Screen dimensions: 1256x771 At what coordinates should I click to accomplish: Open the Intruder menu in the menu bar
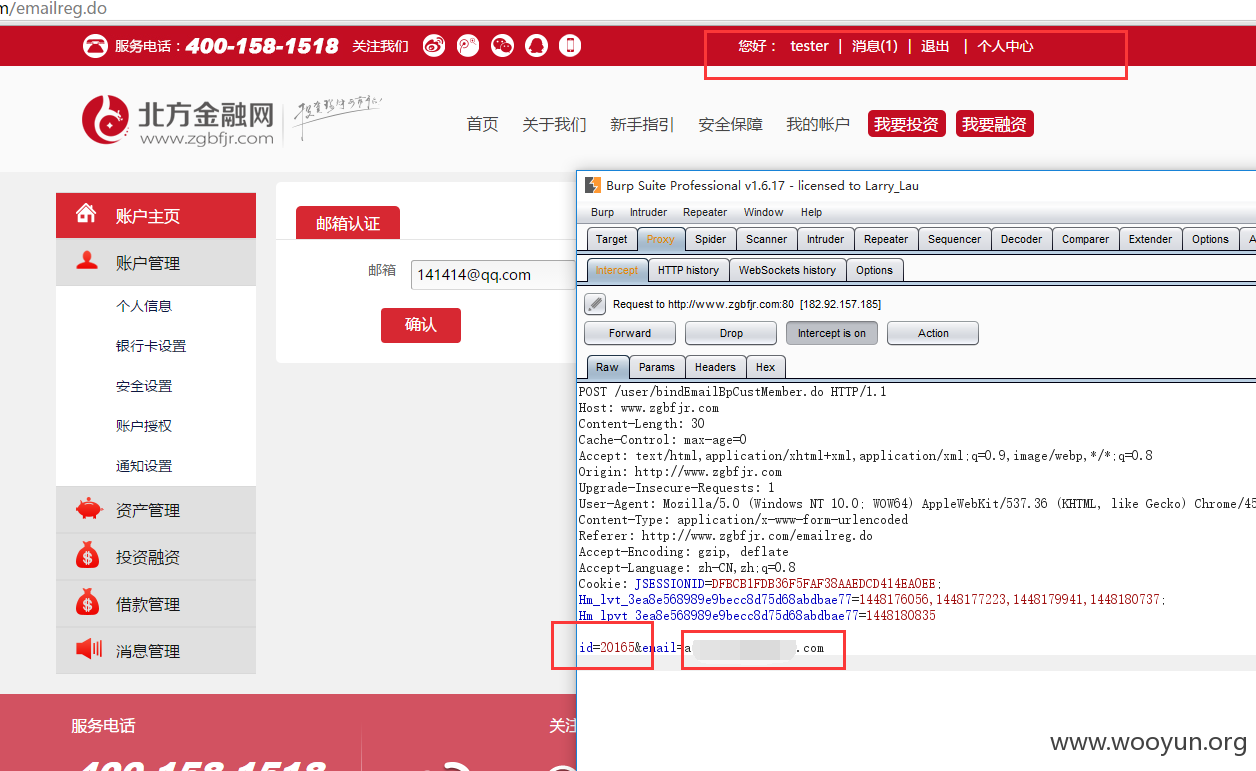click(648, 212)
